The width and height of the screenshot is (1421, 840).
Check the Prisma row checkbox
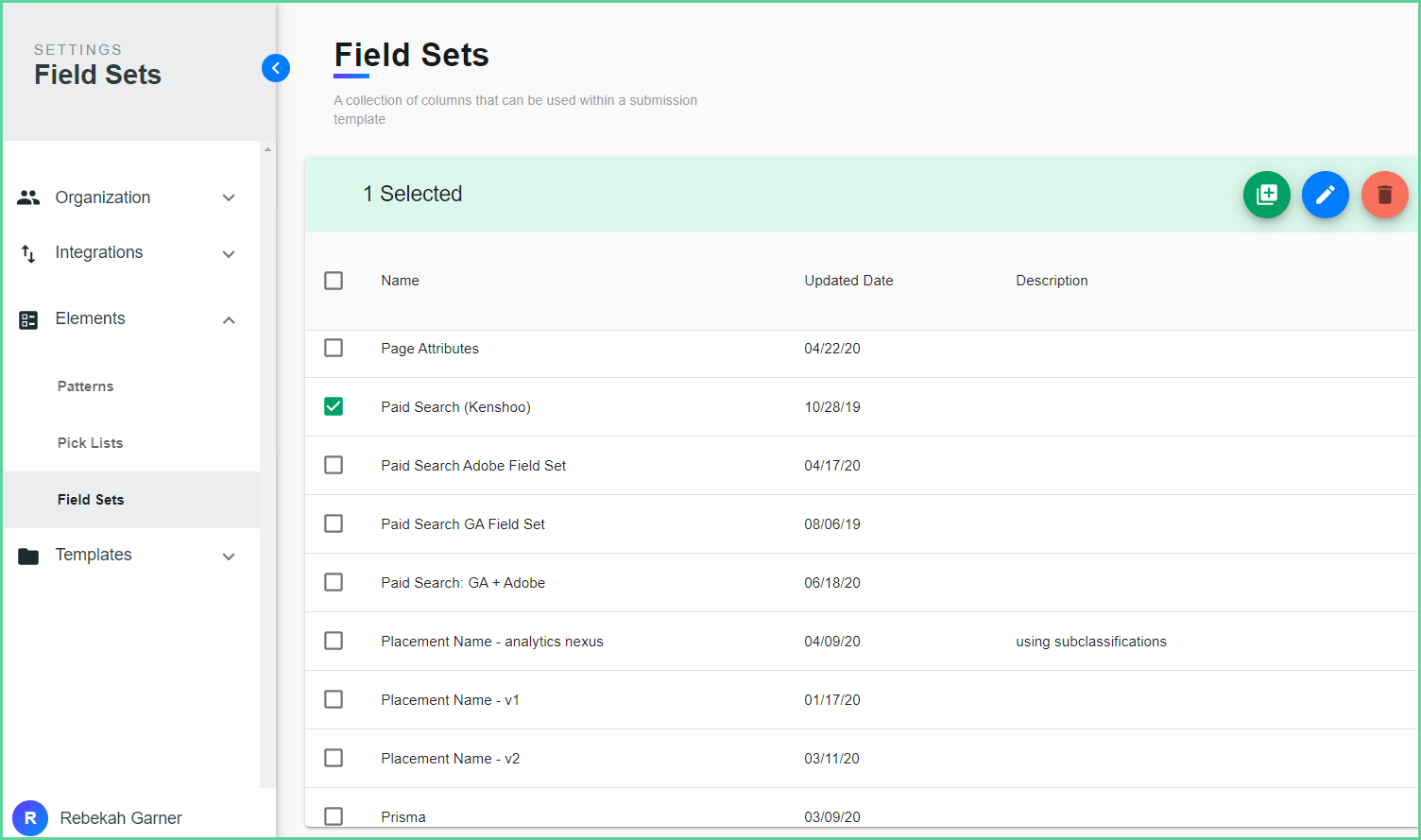click(x=334, y=816)
